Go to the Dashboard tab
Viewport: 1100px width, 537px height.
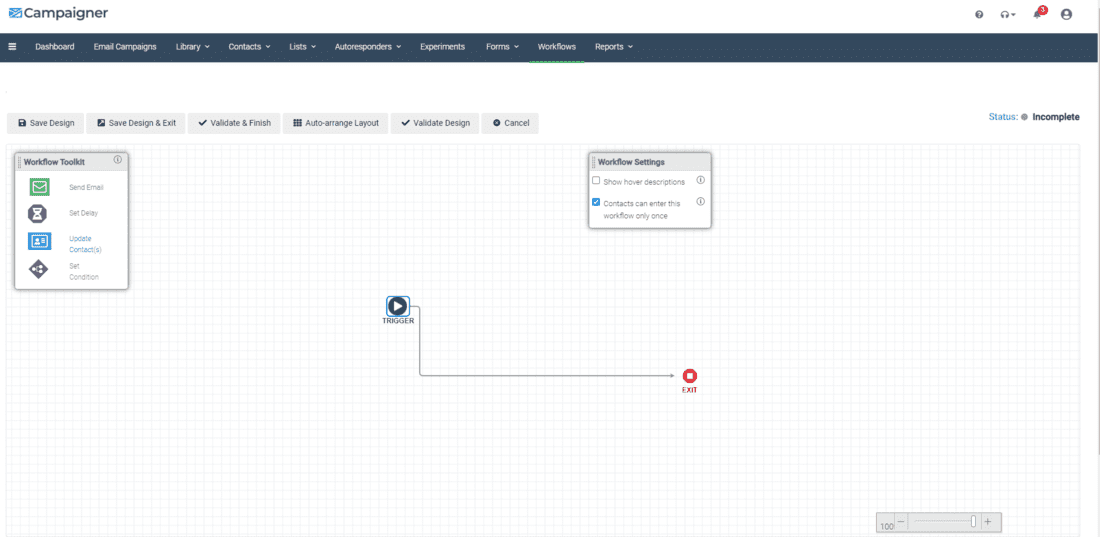[55, 47]
